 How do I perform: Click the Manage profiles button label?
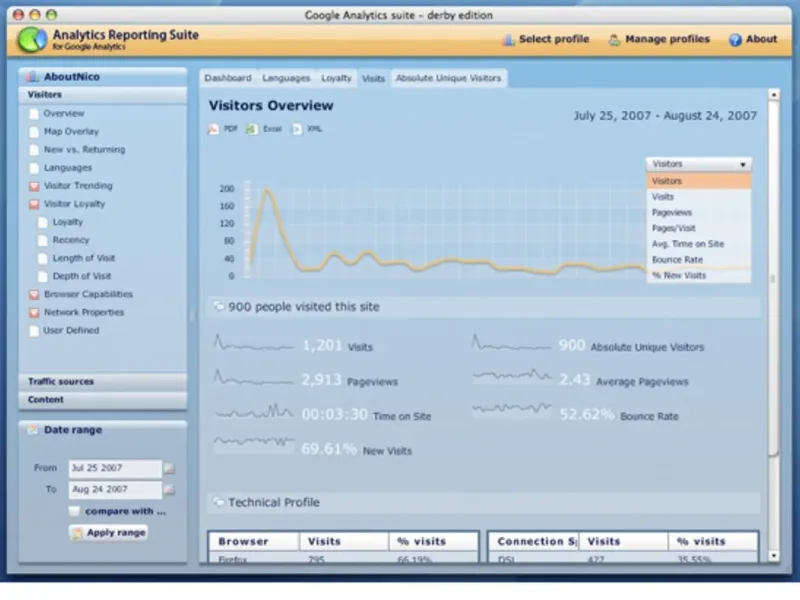click(x=667, y=39)
